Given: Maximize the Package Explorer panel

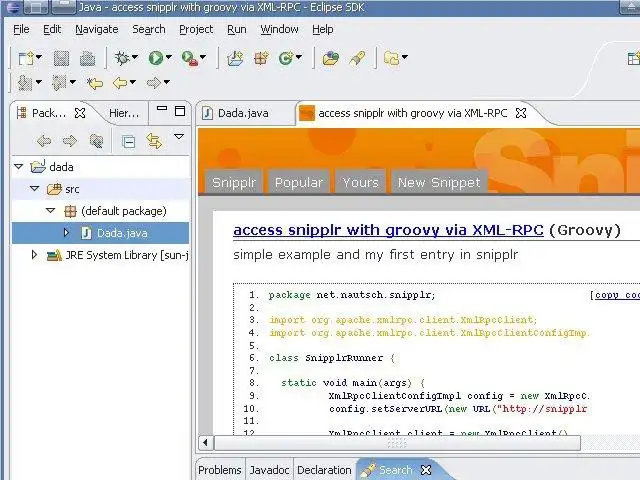Looking at the screenshot, I should coord(180,111).
